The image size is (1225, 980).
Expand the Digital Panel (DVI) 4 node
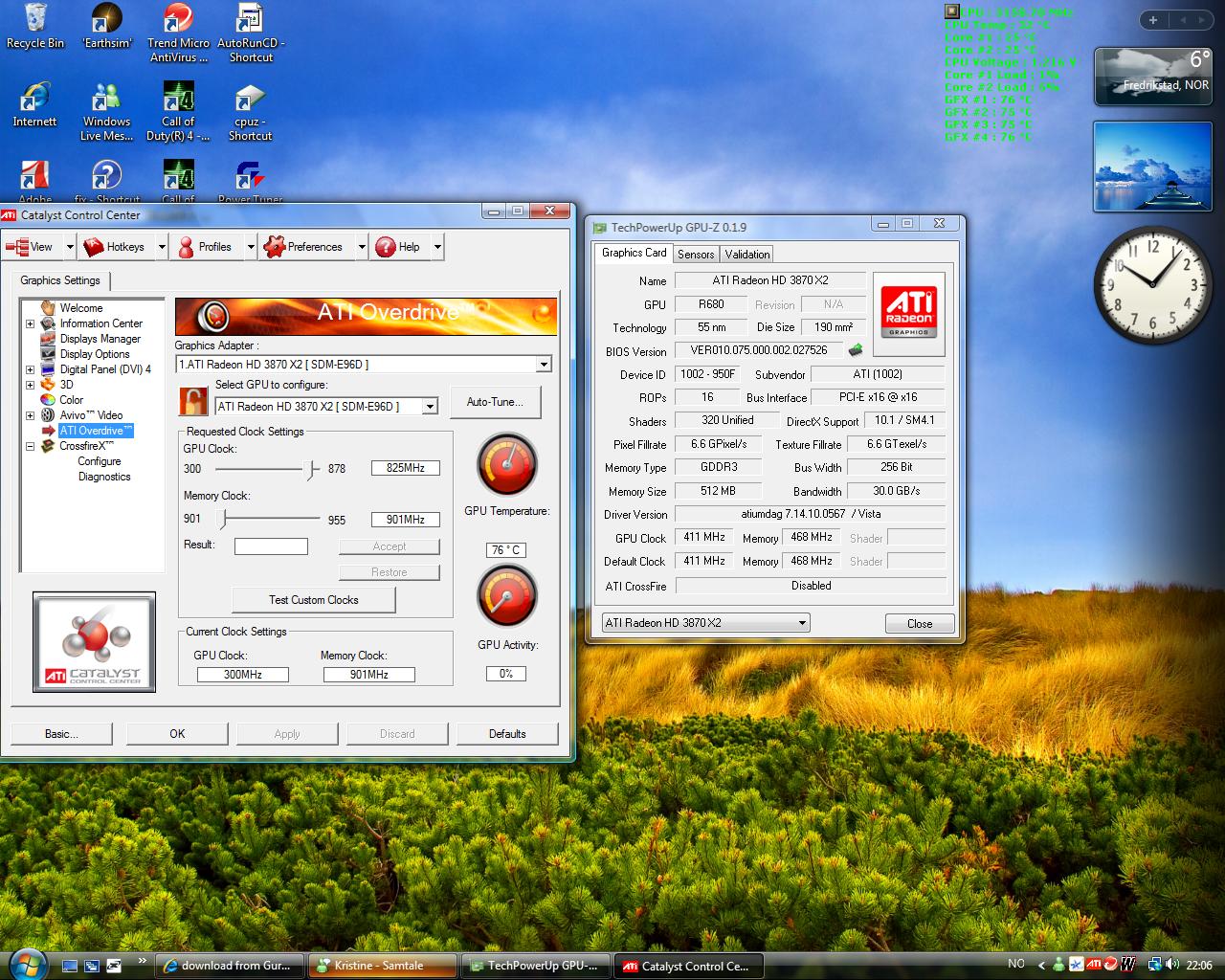(x=30, y=369)
